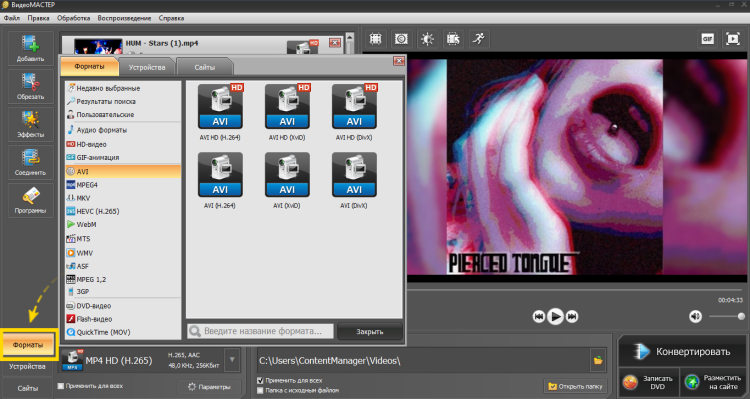Choose AVI (XviD) format icon
Screen dimensions: 750x399
[287, 175]
